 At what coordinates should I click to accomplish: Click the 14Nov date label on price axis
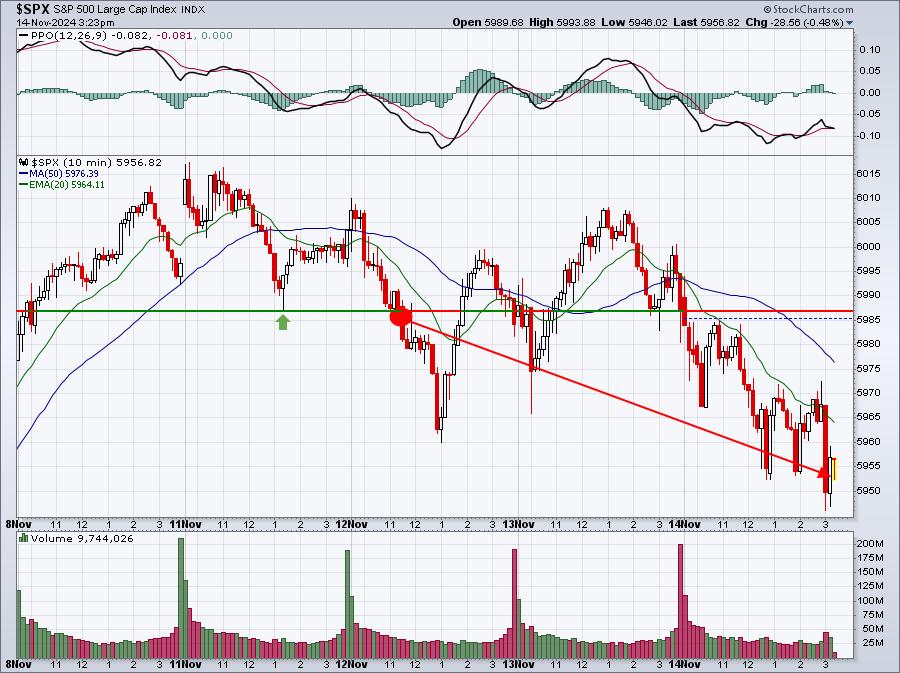tap(685, 524)
